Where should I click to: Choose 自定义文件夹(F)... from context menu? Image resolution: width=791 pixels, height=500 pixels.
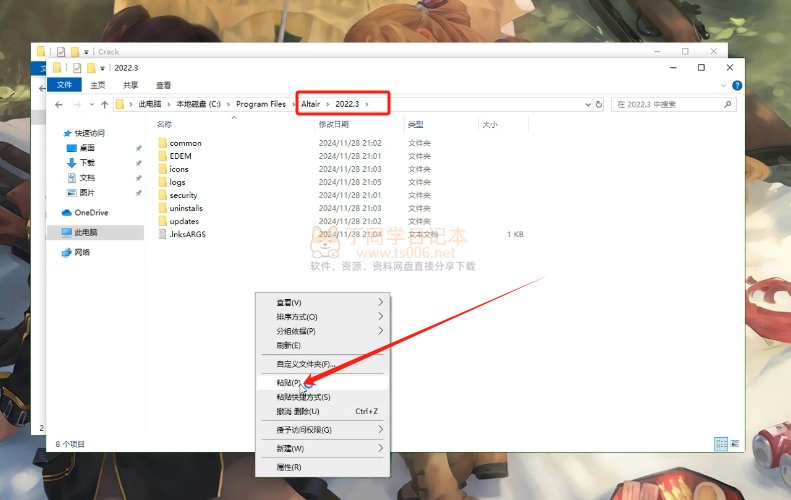[322, 364]
